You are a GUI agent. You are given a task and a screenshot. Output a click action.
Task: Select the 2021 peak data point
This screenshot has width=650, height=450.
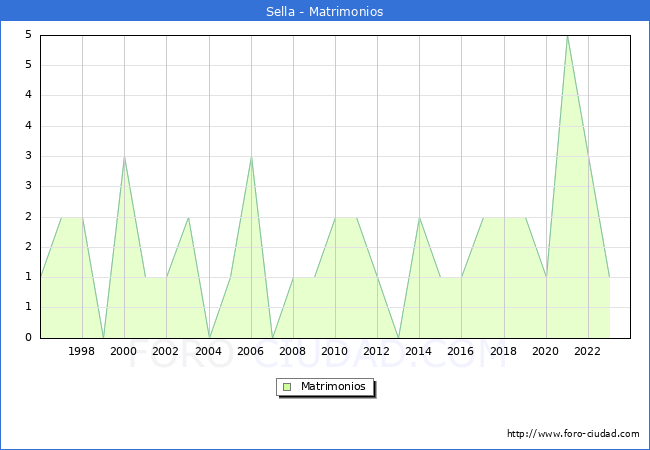567,36
